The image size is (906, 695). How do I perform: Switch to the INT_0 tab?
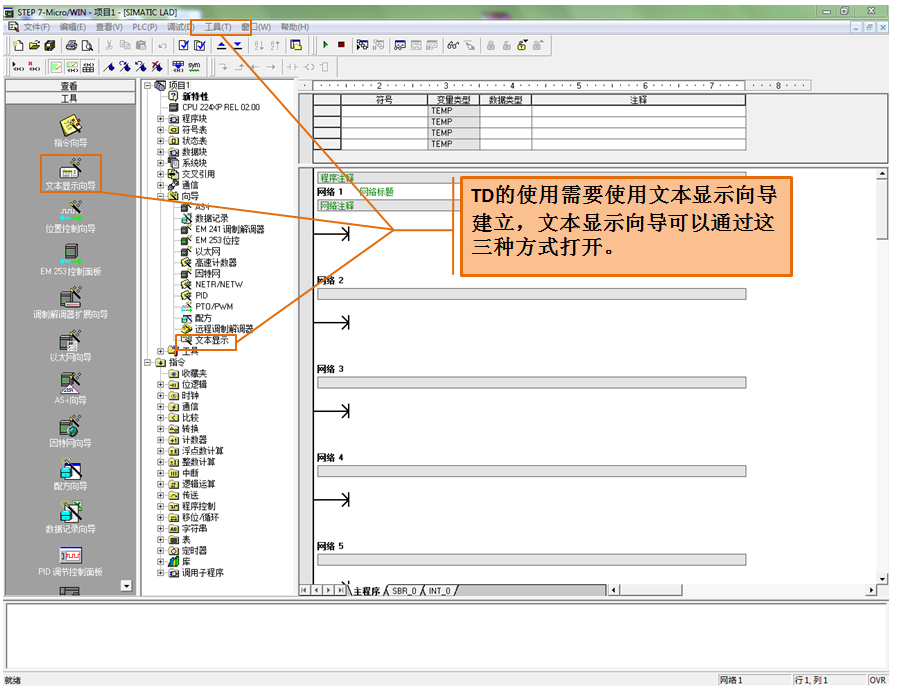(439, 590)
